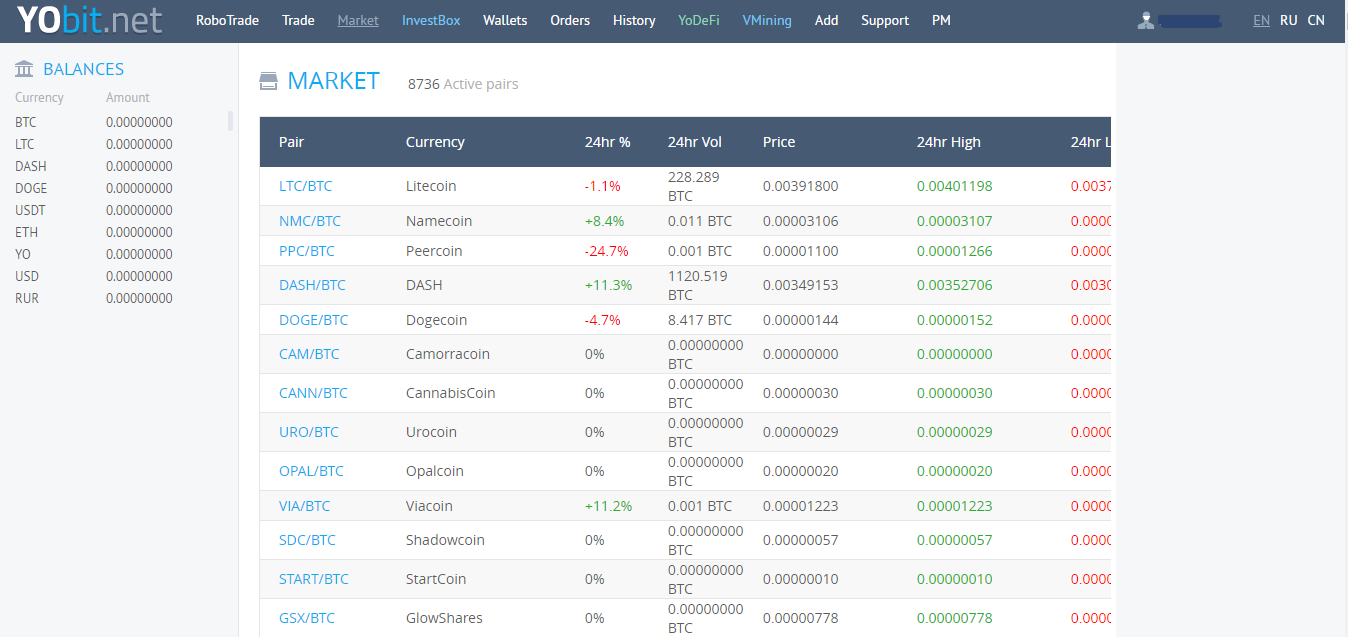The image size is (1348, 637).
Task: Sort by 24hr Vol column header
Action: (694, 142)
